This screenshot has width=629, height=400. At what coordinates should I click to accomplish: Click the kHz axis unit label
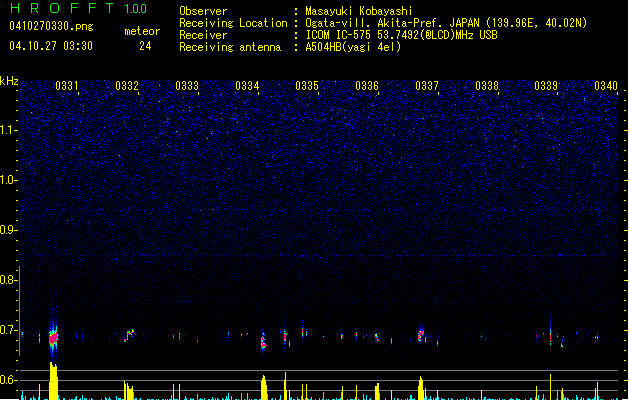9,81
